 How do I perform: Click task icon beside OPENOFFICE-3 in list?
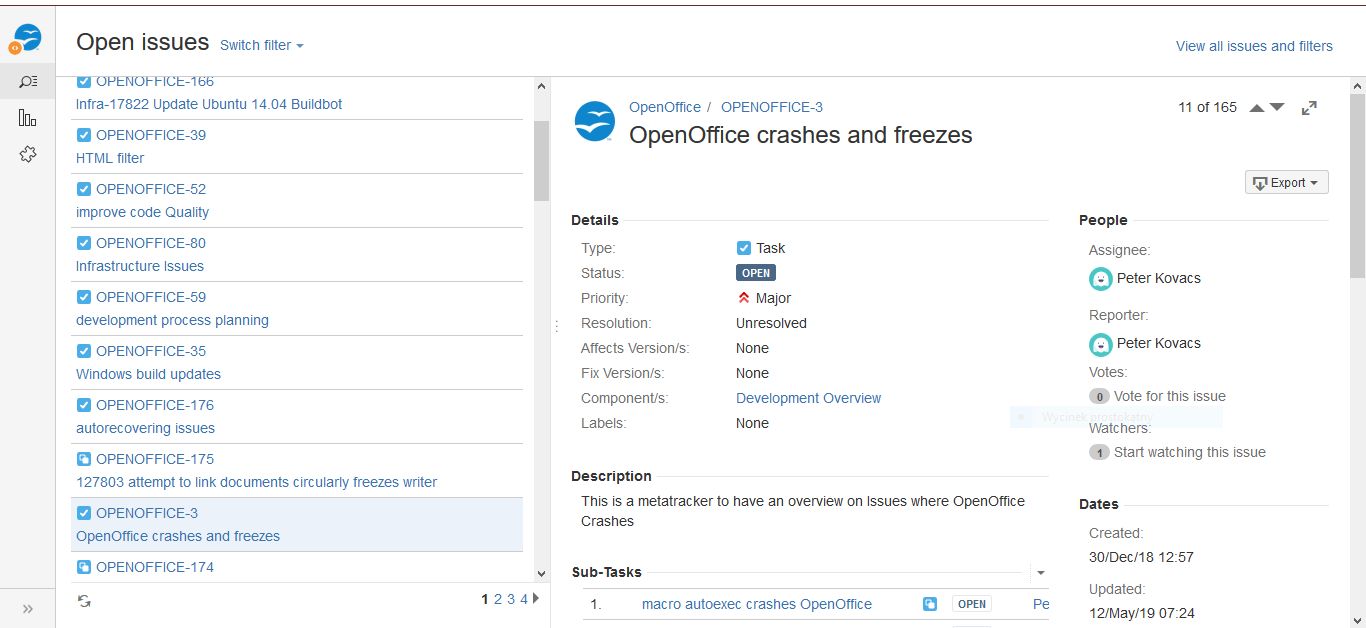84,513
